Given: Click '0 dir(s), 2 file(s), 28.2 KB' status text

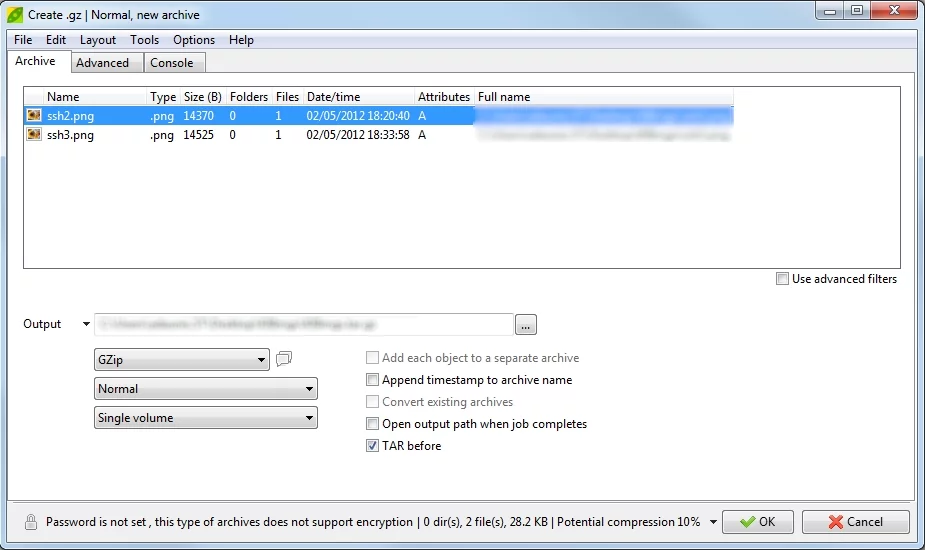Looking at the screenshot, I should (486, 522).
